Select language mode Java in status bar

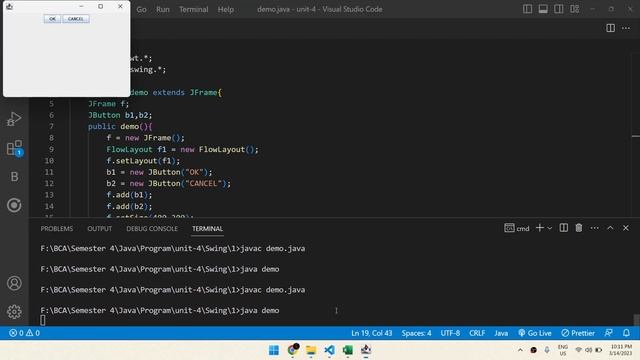click(x=501, y=333)
